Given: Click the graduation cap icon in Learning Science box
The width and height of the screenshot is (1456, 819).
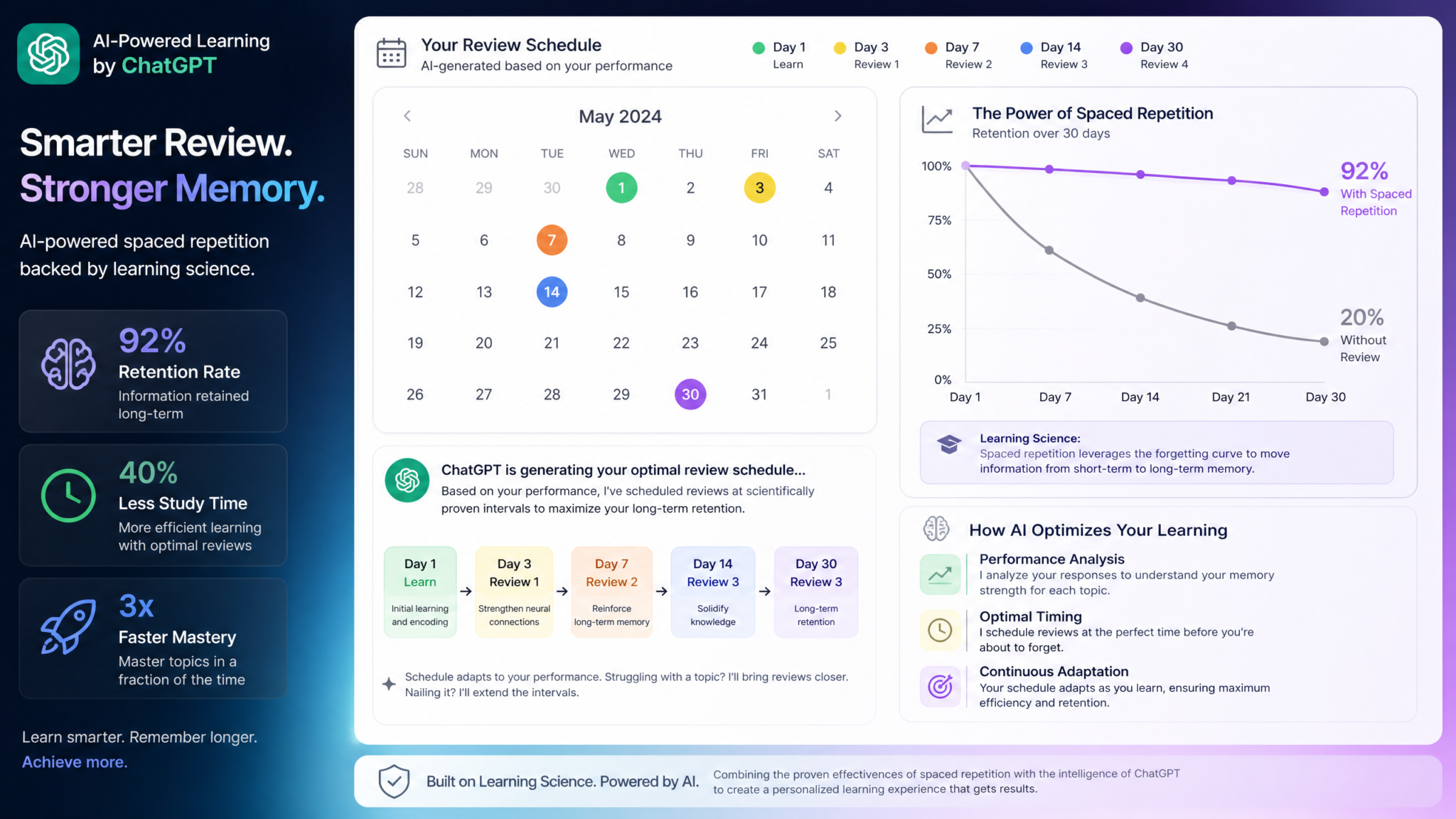Looking at the screenshot, I should click(x=949, y=444).
